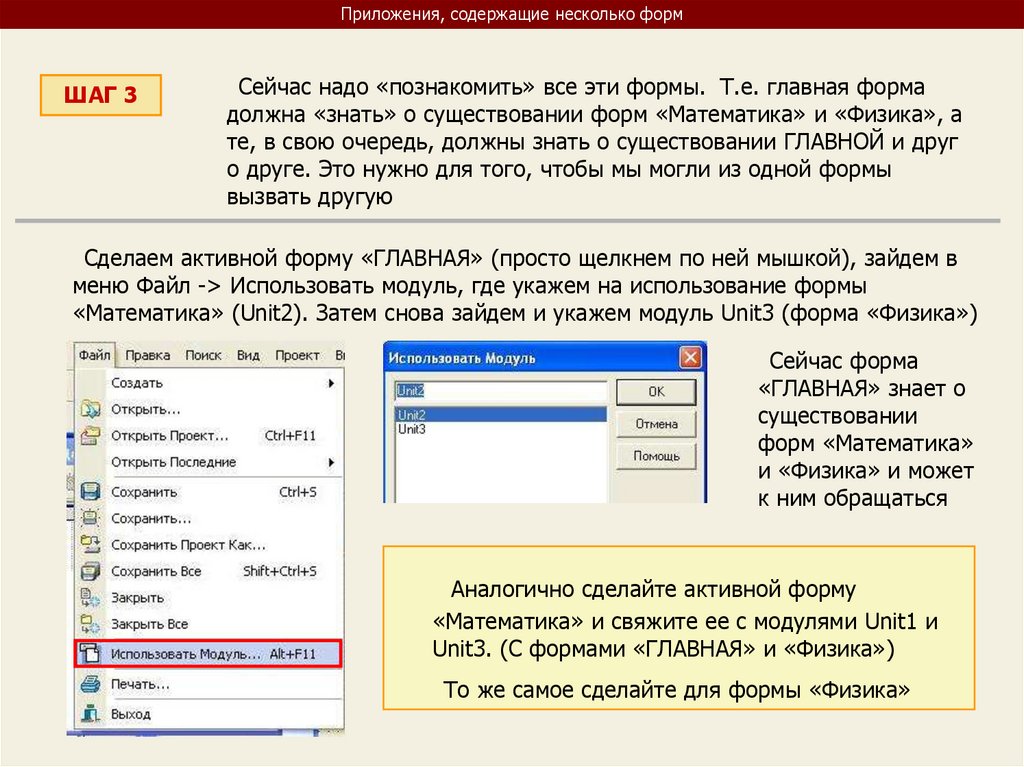Viewport: 1024px width, 767px height.
Task: Select Открыть Проект... menu text
Action: tap(170, 436)
